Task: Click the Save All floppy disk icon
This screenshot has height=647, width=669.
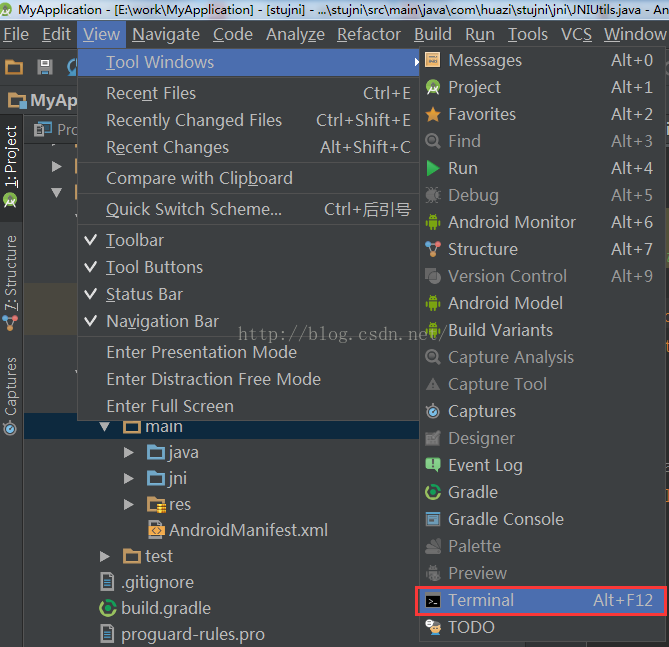Action: (x=45, y=67)
